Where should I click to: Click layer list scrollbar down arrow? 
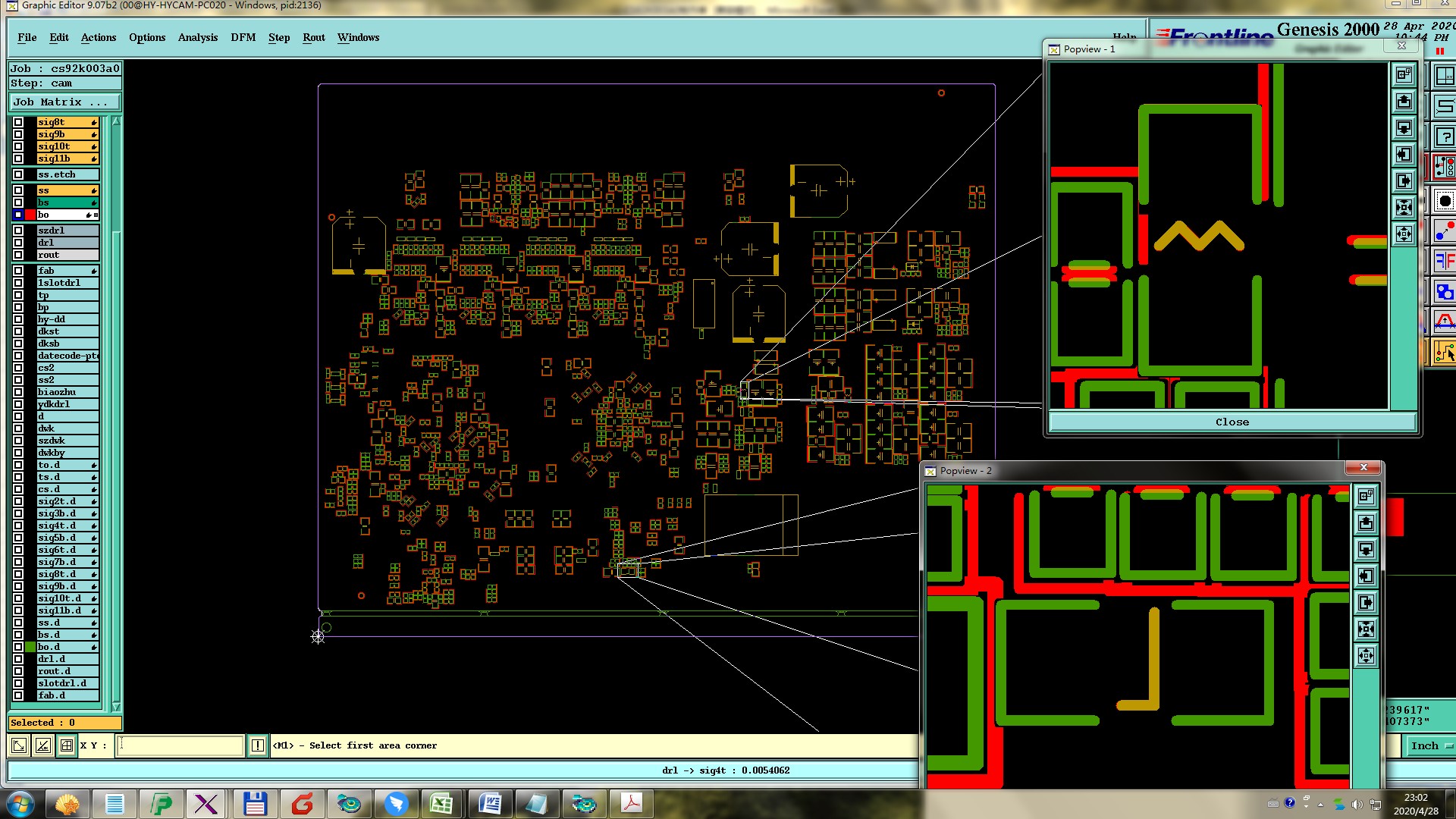pyautogui.click(x=116, y=706)
